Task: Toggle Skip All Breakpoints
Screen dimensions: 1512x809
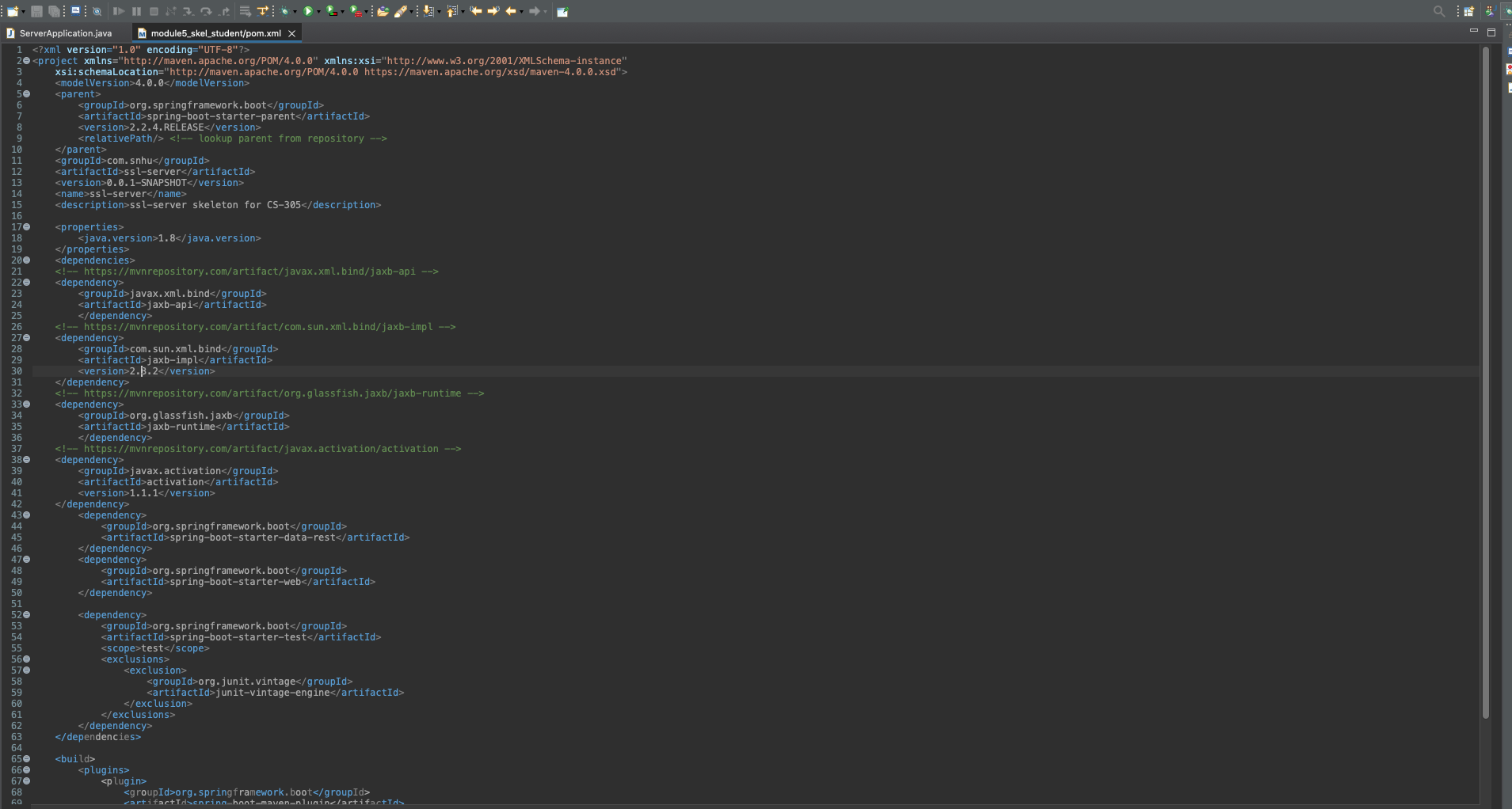Action: 97,11
